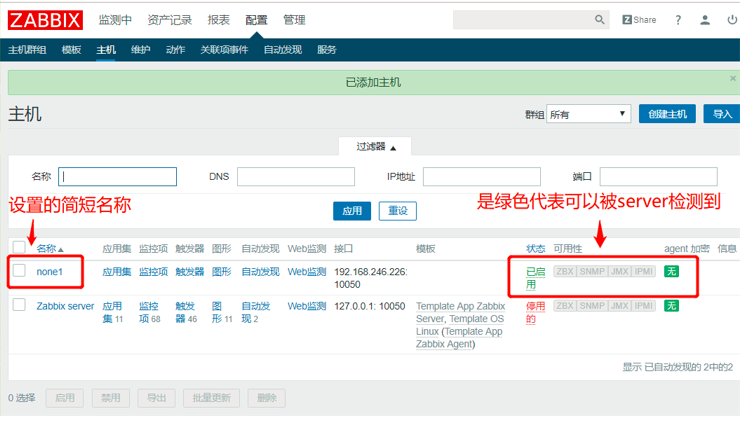Open 触发器 for host none1
The image size is (748, 423).
coord(189,271)
